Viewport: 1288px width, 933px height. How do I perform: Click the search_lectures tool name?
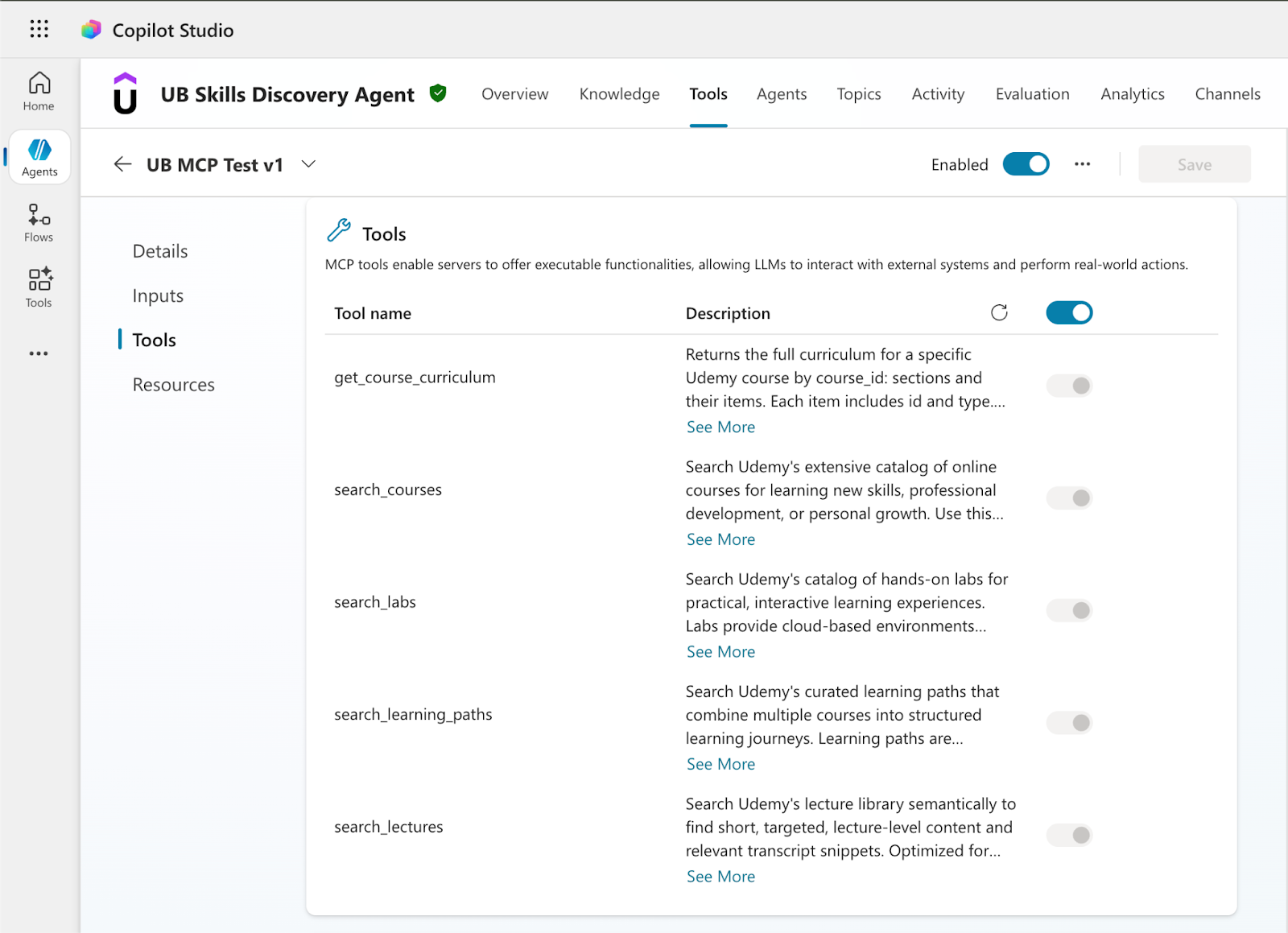389,827
